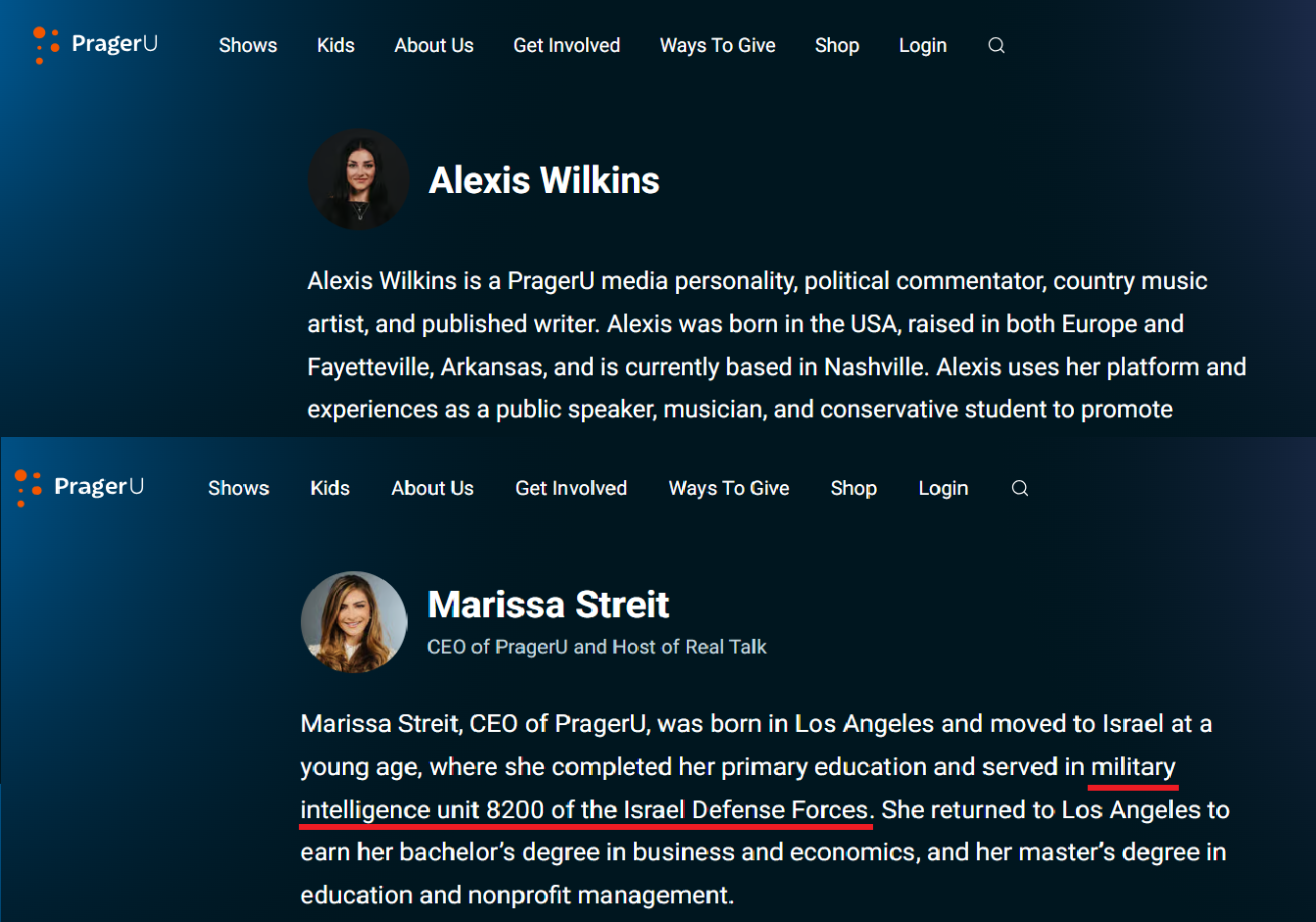Click 'education and nonprofit management.' text

(x=516, y=896)
